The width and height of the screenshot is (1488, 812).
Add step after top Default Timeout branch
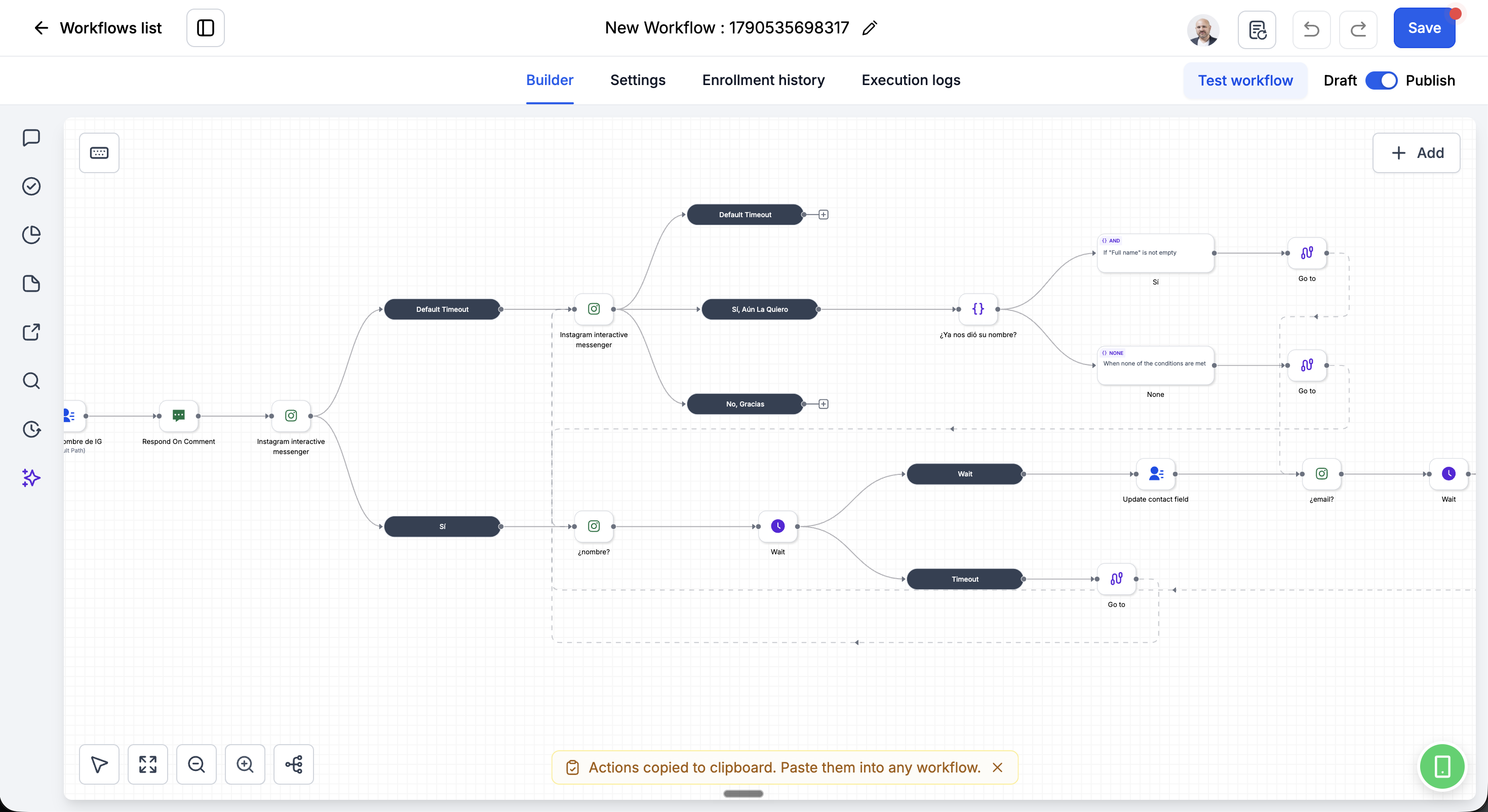[824, 215]
